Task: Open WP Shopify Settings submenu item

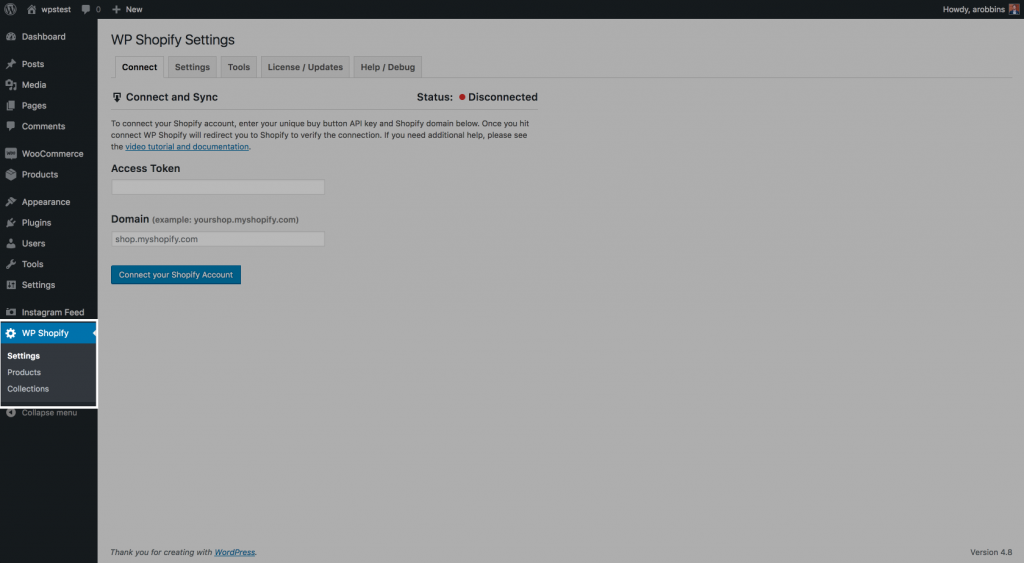Action: coord(24,356)
